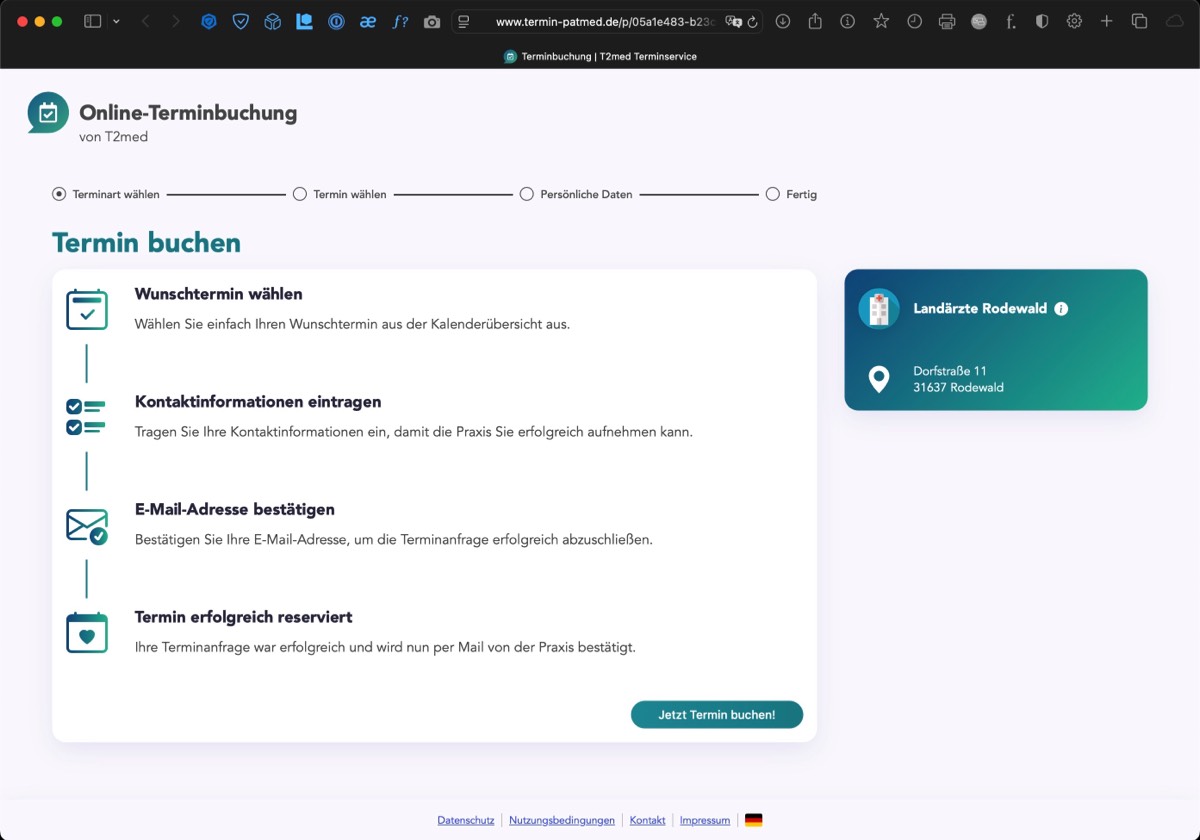Image resolution: width=1200 pixels, height=840 pixels.
Task: Show tab overview
Action: pos(1139,21)
